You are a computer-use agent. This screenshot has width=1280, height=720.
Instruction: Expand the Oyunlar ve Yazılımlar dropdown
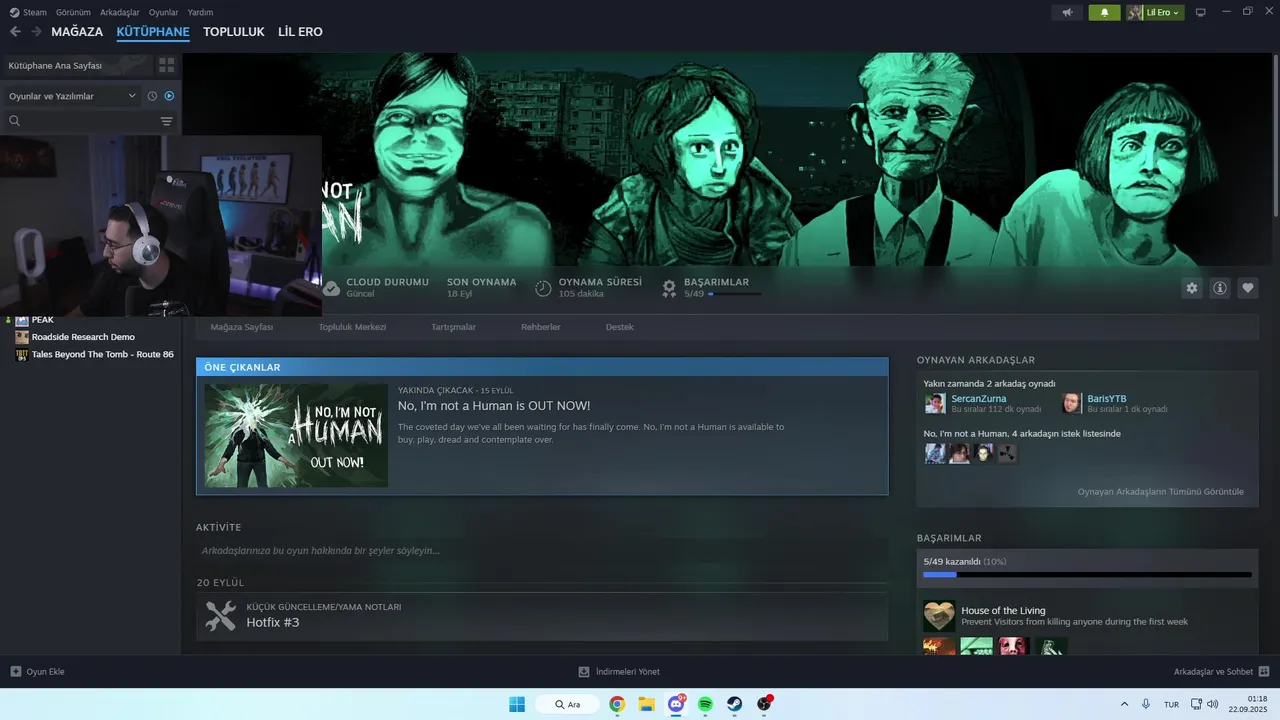click(x=72, y=96)
